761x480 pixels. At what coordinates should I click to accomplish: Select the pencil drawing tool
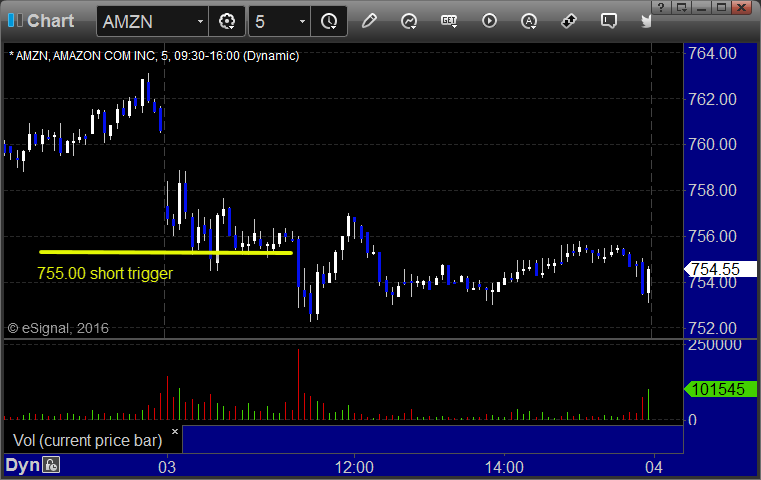[x=369, y=21]
